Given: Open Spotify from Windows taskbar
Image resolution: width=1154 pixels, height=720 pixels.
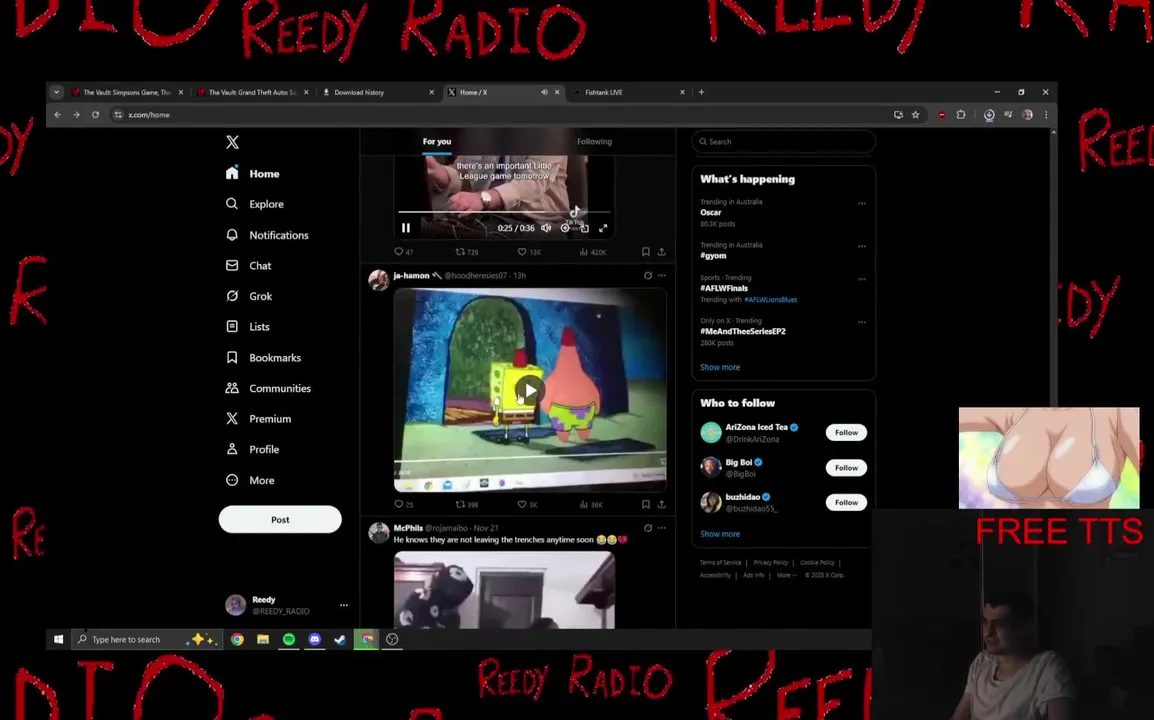Looking at the screenshot, I should click(288, 639).
